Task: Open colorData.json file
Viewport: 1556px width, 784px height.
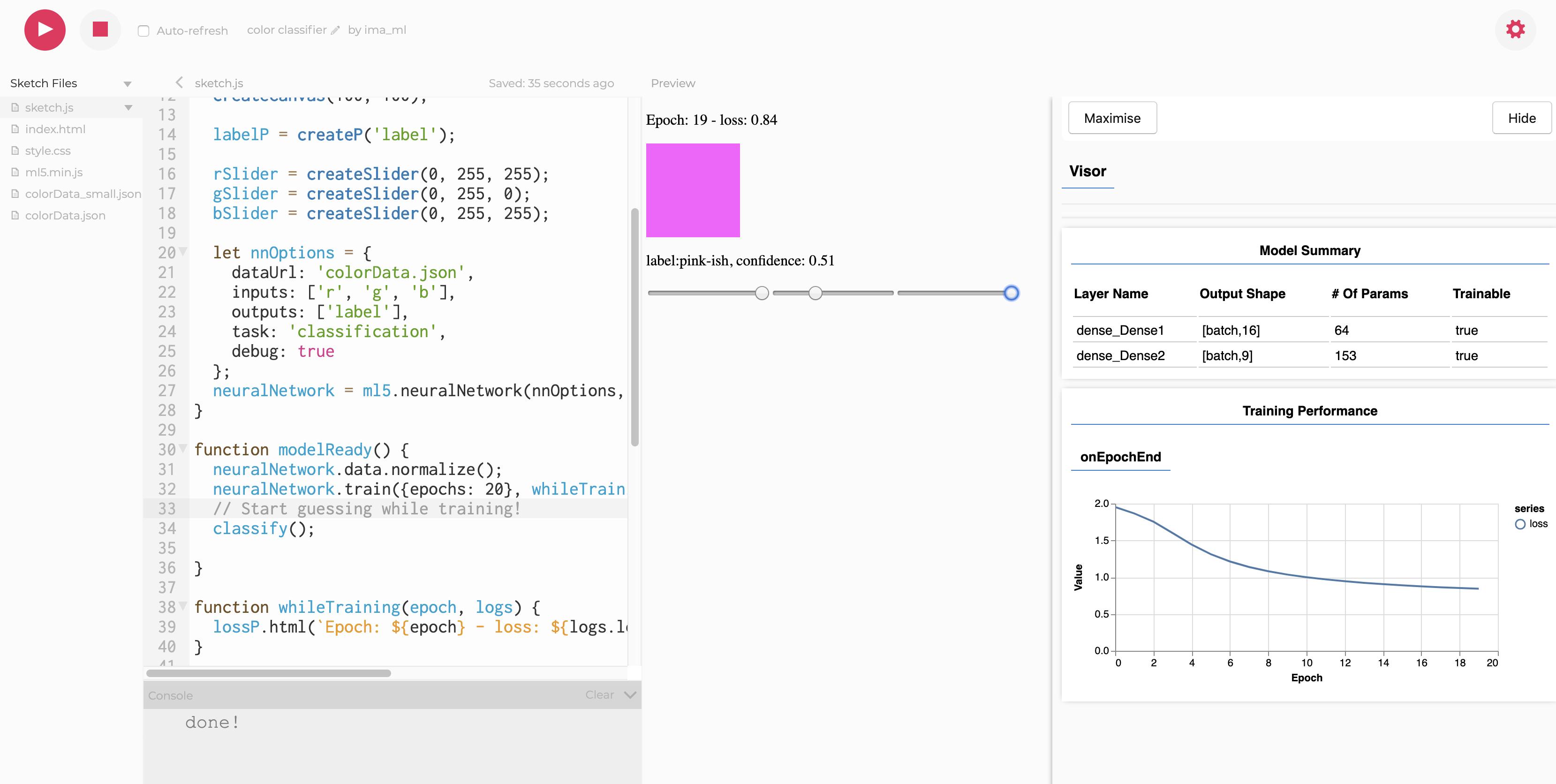Action: pos(65,216)
